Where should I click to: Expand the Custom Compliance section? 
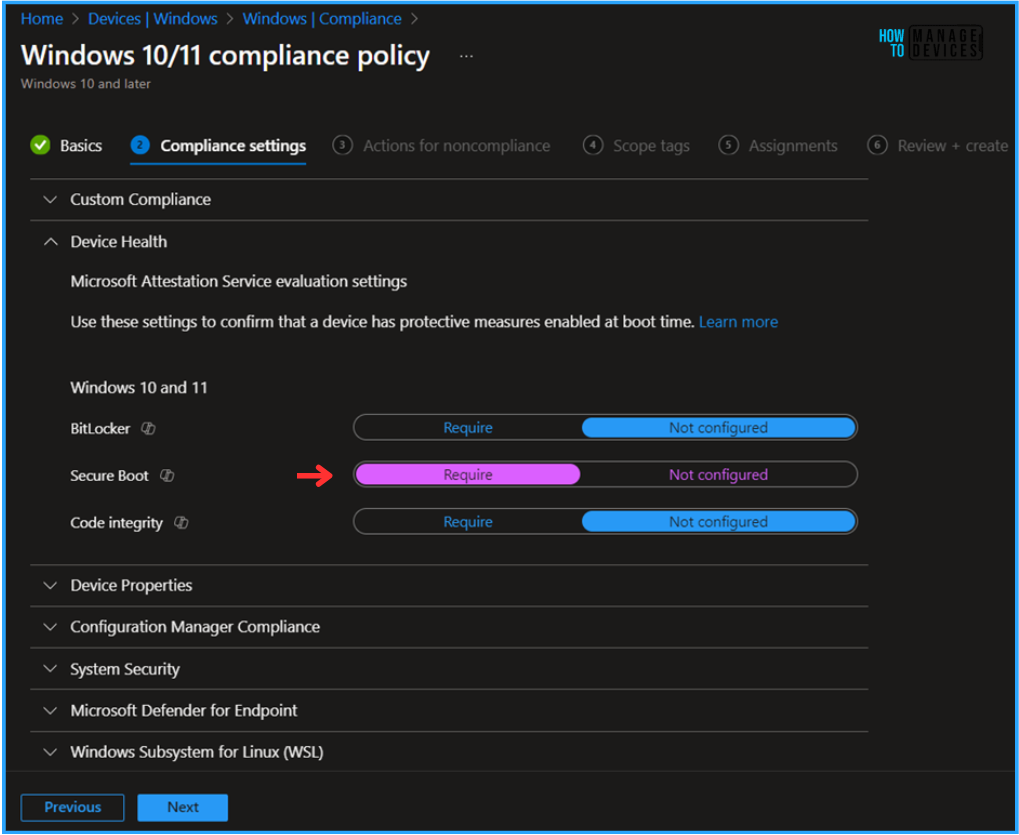click(x=449, y=199)
